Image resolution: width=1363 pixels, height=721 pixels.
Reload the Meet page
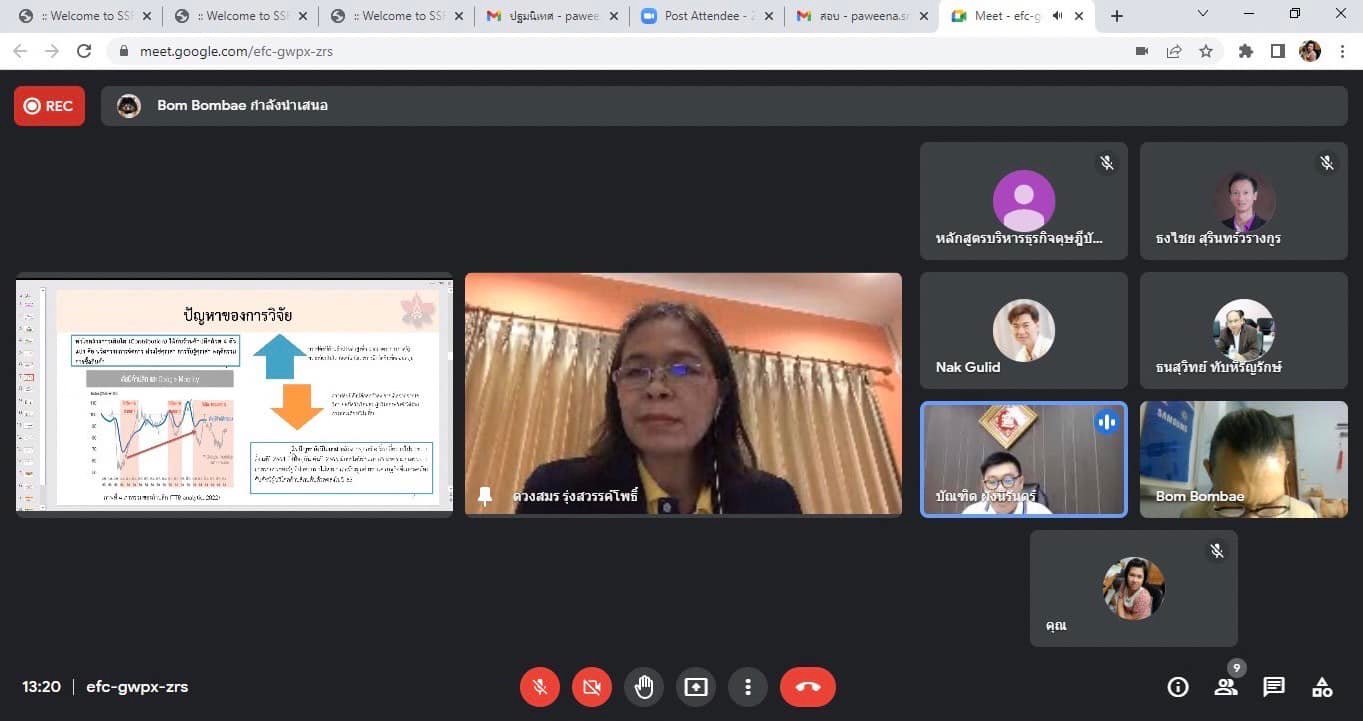(84, 51)
